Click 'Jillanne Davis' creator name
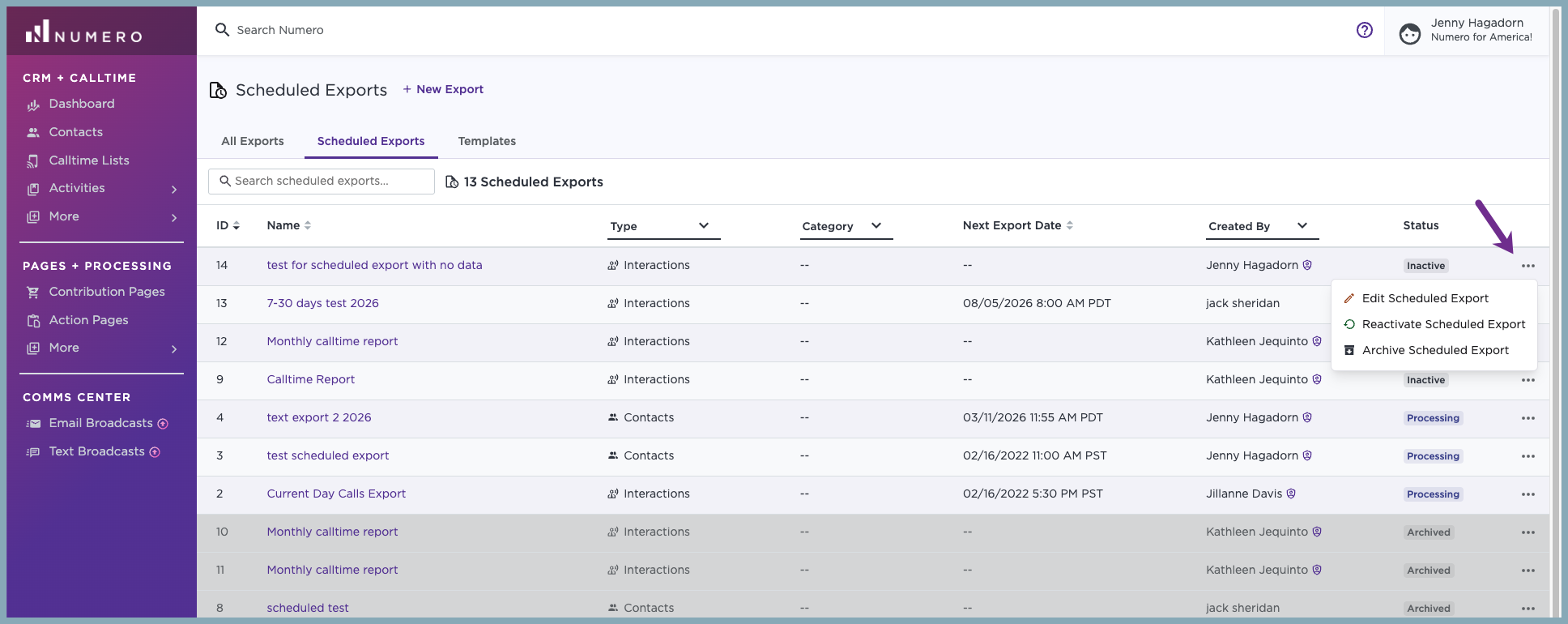 click(1244, 494)
